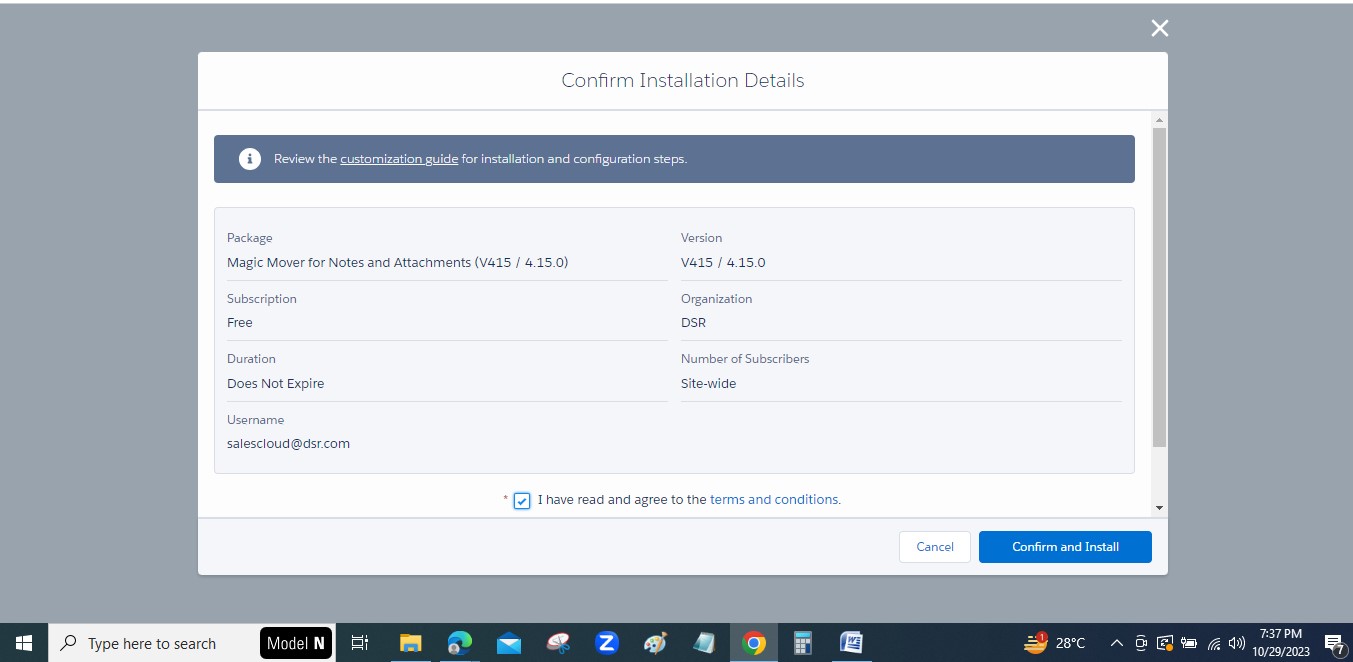Image resolution: width=1353 pixels, height=662 pixels.
Task: Open the customization guide link
Action: click(x=399, y=159)
